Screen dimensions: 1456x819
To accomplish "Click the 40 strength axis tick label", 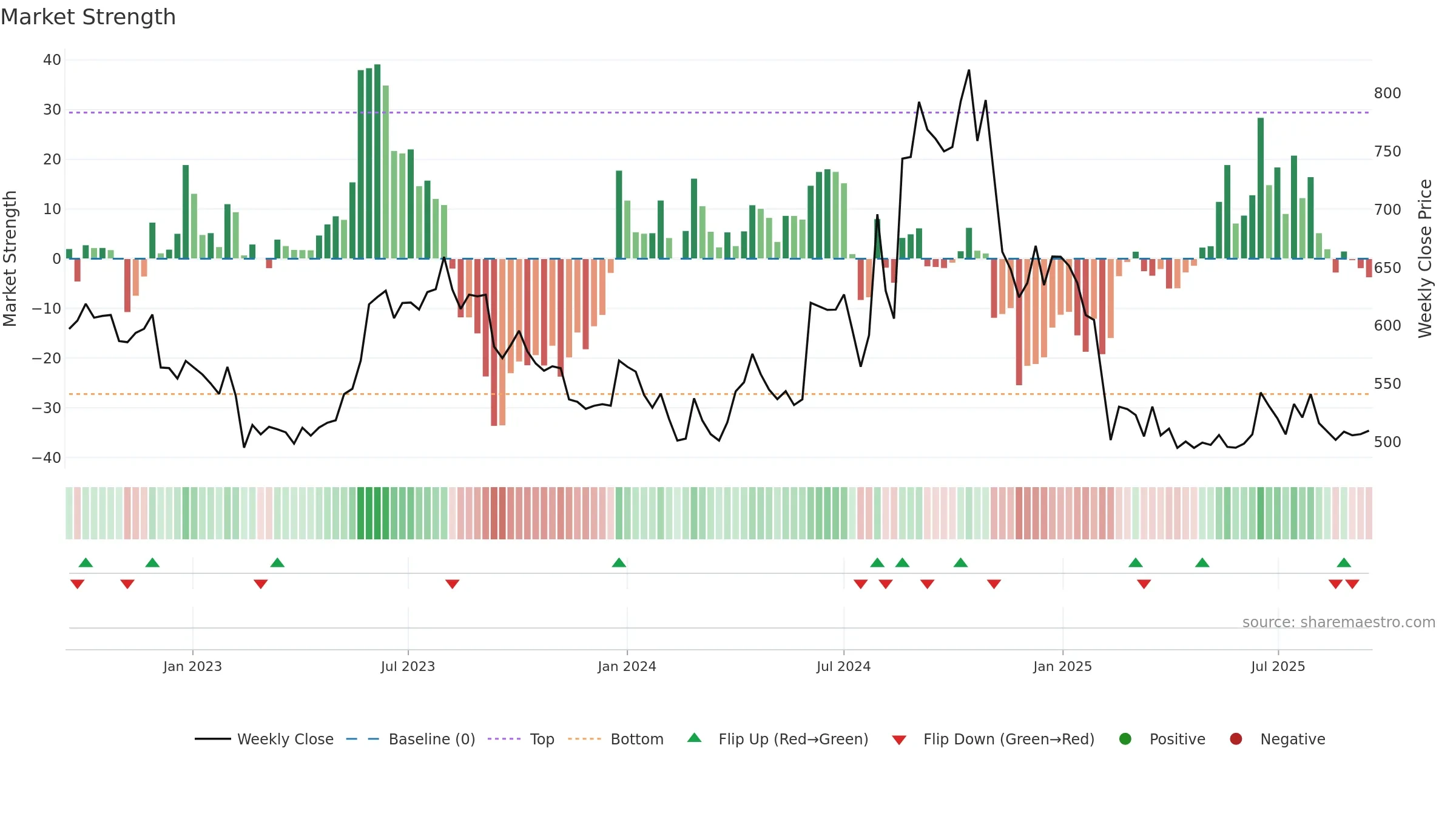I will click(52, 60).
